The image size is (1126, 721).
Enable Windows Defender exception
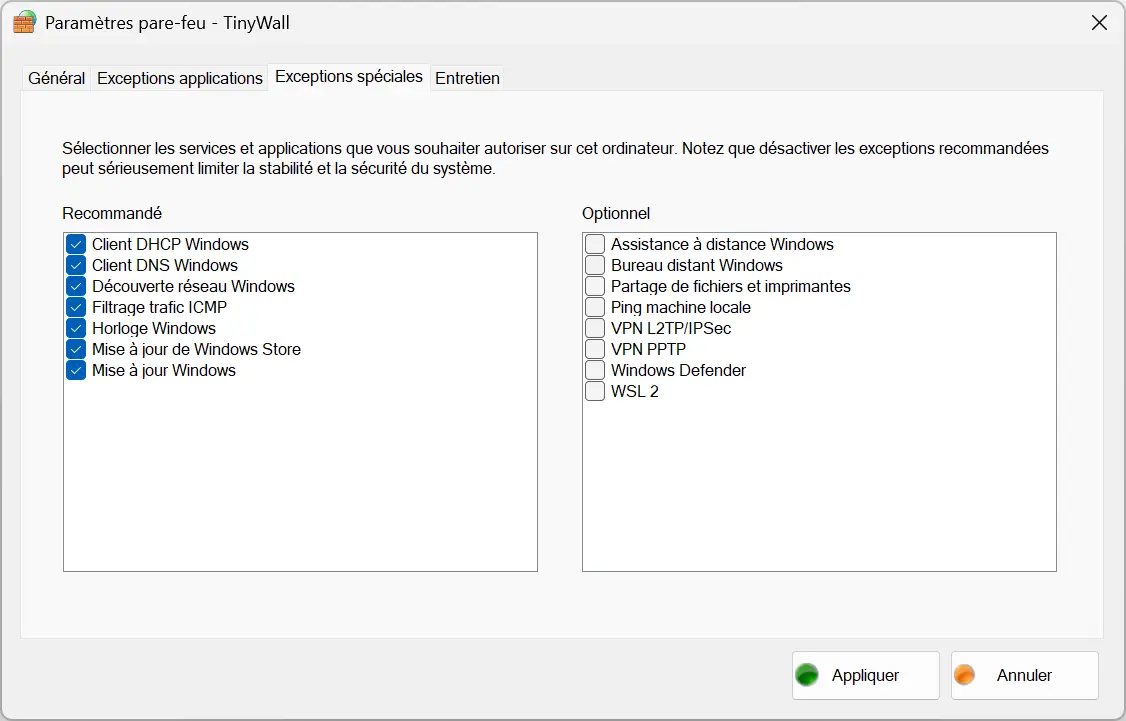click(x=595, y=371)
